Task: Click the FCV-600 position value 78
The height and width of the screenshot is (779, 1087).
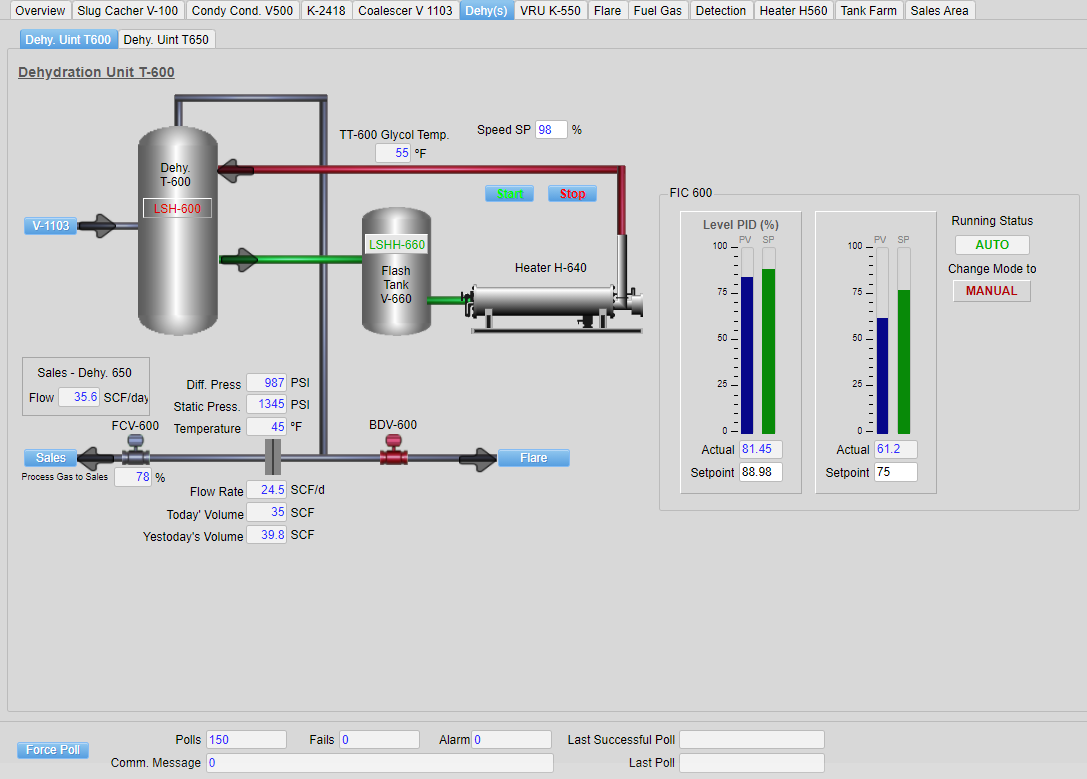Action: tap(133, 477)
